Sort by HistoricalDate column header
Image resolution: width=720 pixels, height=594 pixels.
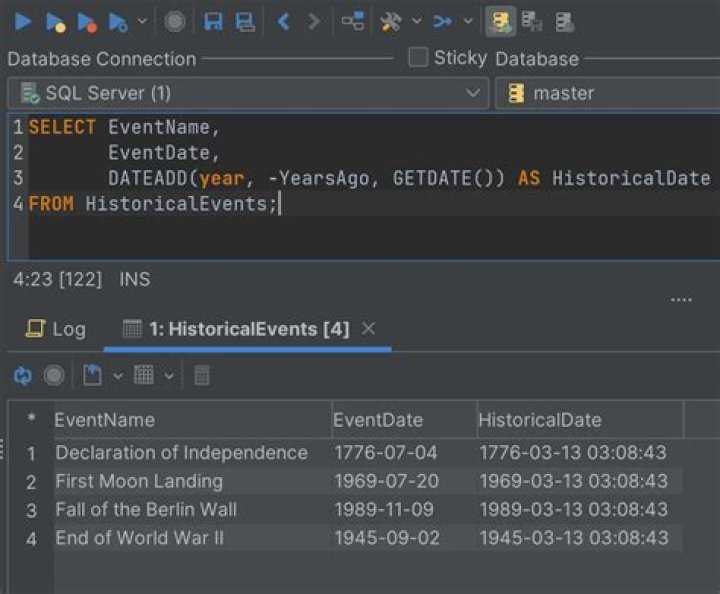(x=580, y=420)
